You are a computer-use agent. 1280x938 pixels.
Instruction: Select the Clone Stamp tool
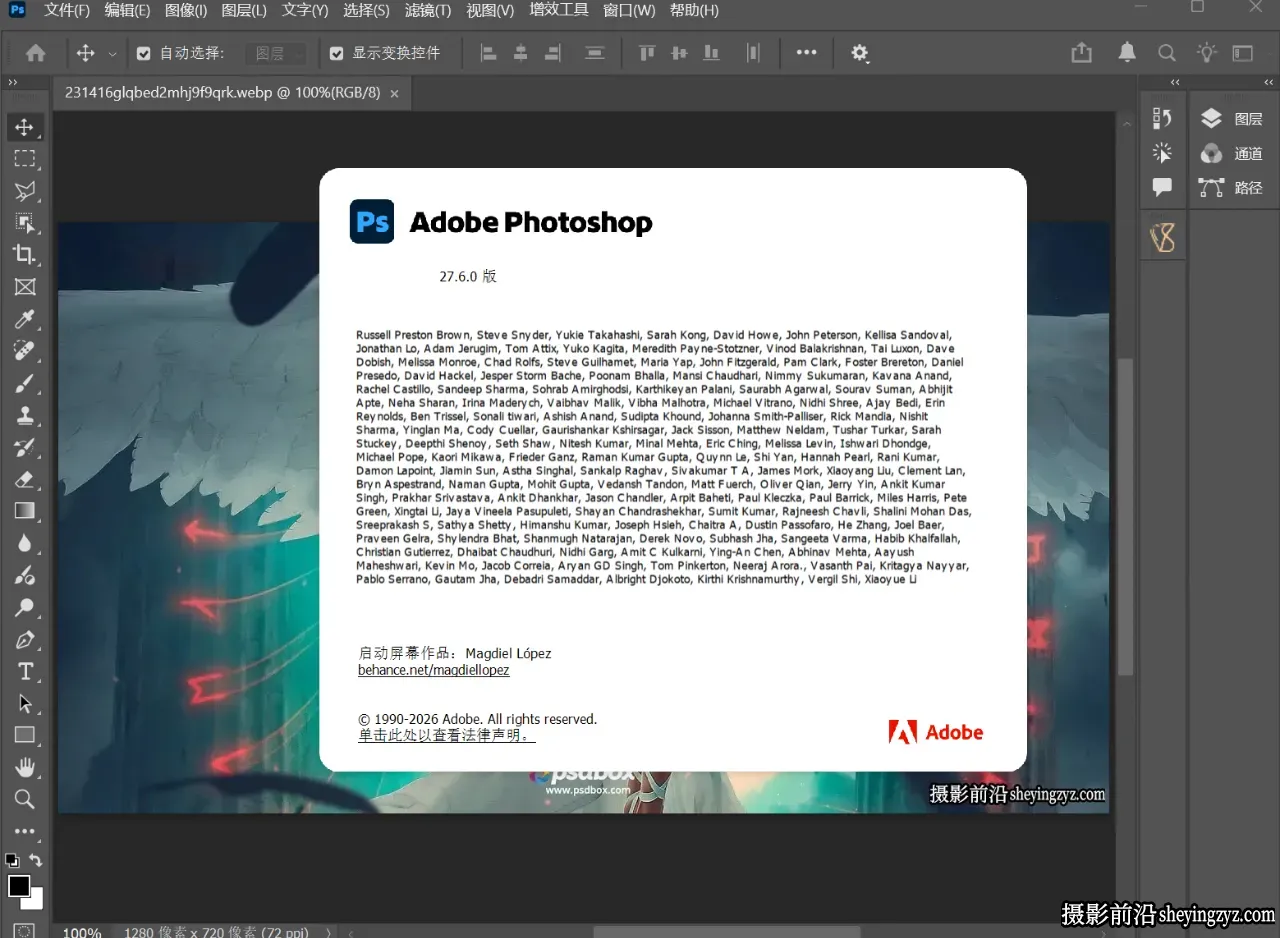(25, 415)
